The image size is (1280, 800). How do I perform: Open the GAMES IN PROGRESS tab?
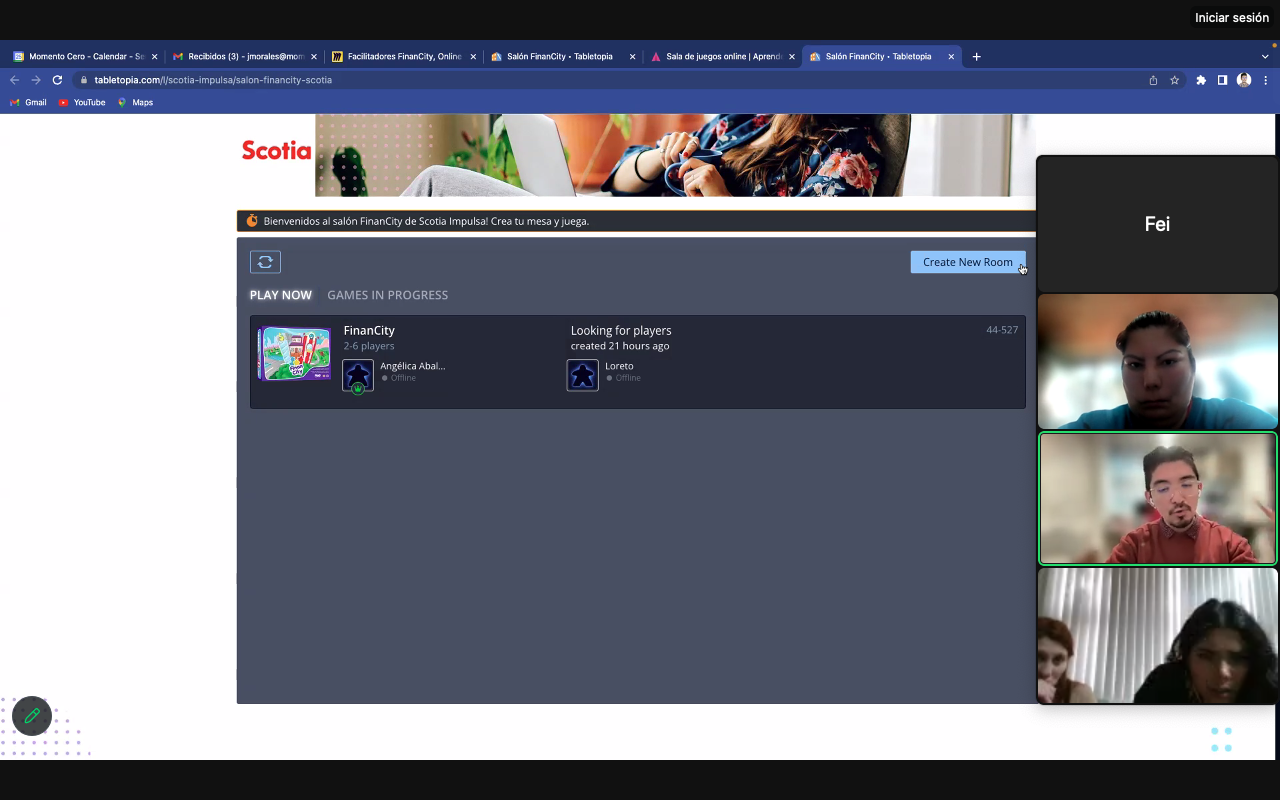pos(387,295)
